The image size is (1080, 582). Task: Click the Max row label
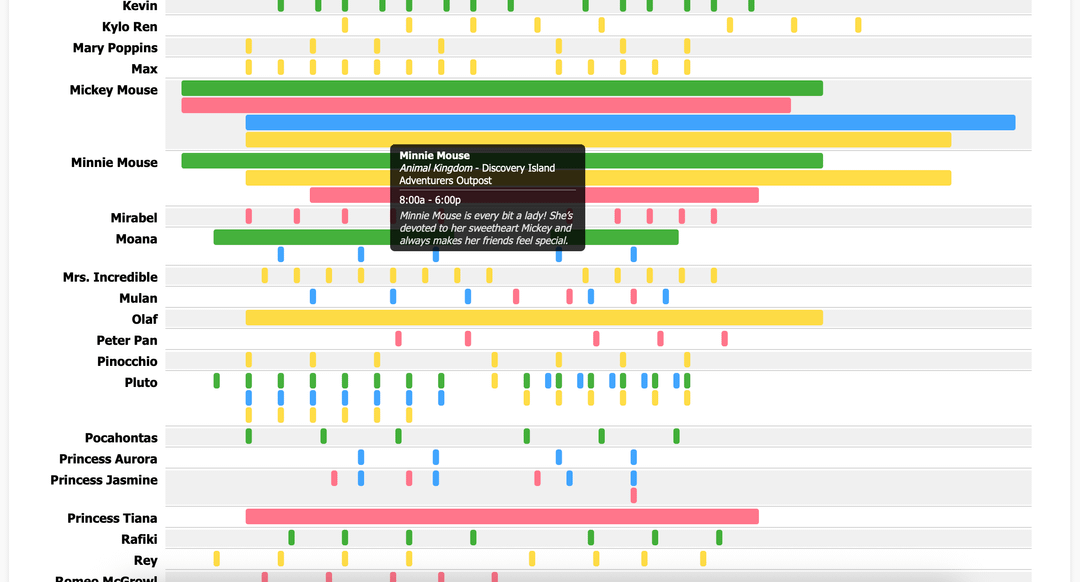click(x=145, y=69)
